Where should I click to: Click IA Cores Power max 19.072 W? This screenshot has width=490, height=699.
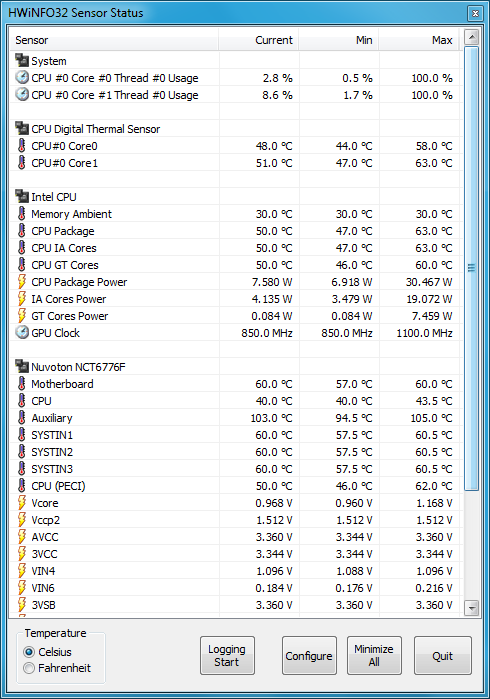pyautogui.click(x=429, y=299)
